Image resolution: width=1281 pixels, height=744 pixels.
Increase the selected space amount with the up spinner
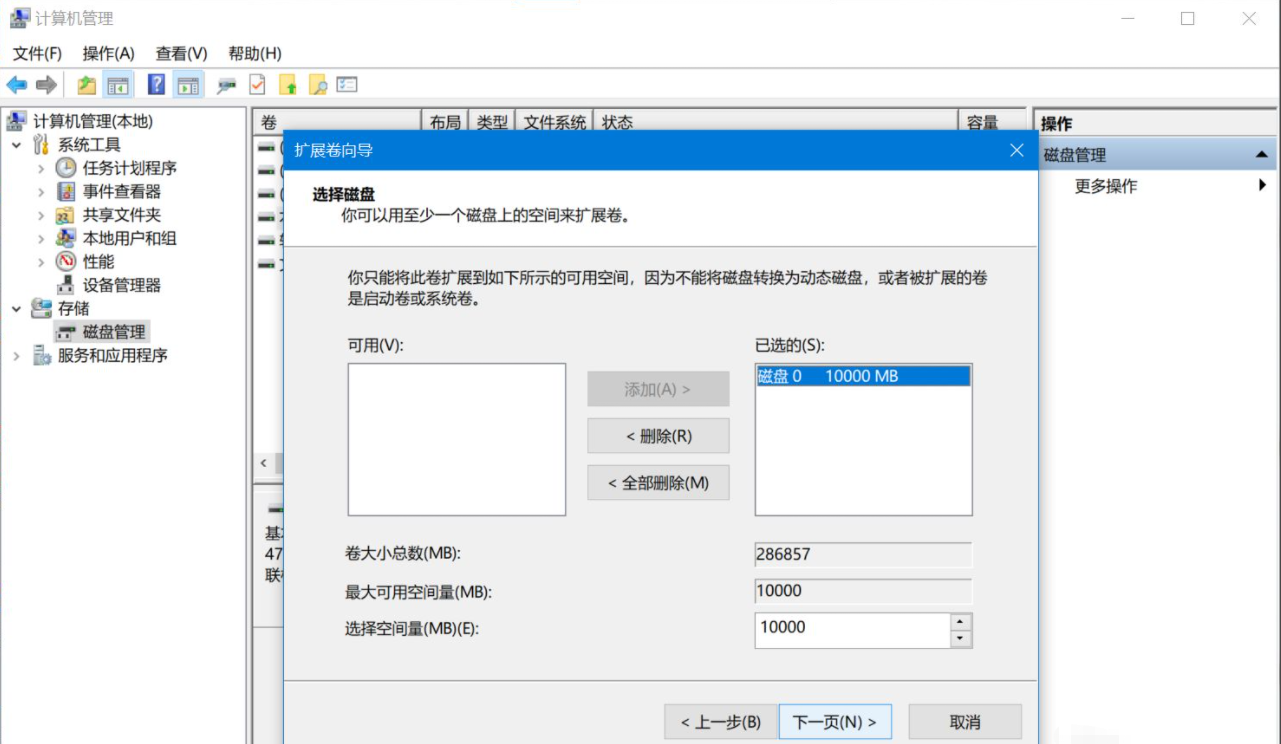pos(960,621)
